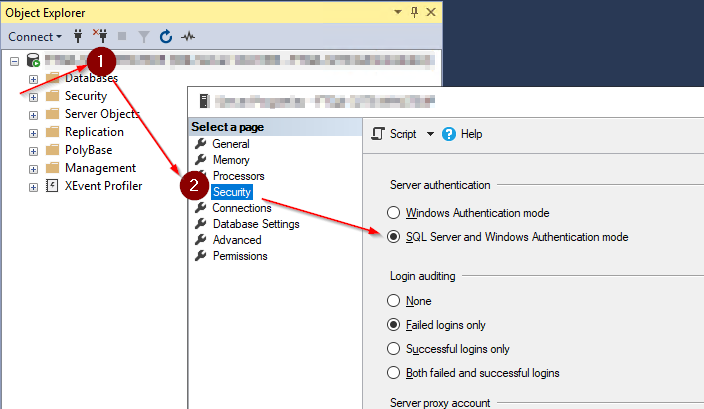Select Successful logins only
This screenshot has height=409, width=704.
448,348
